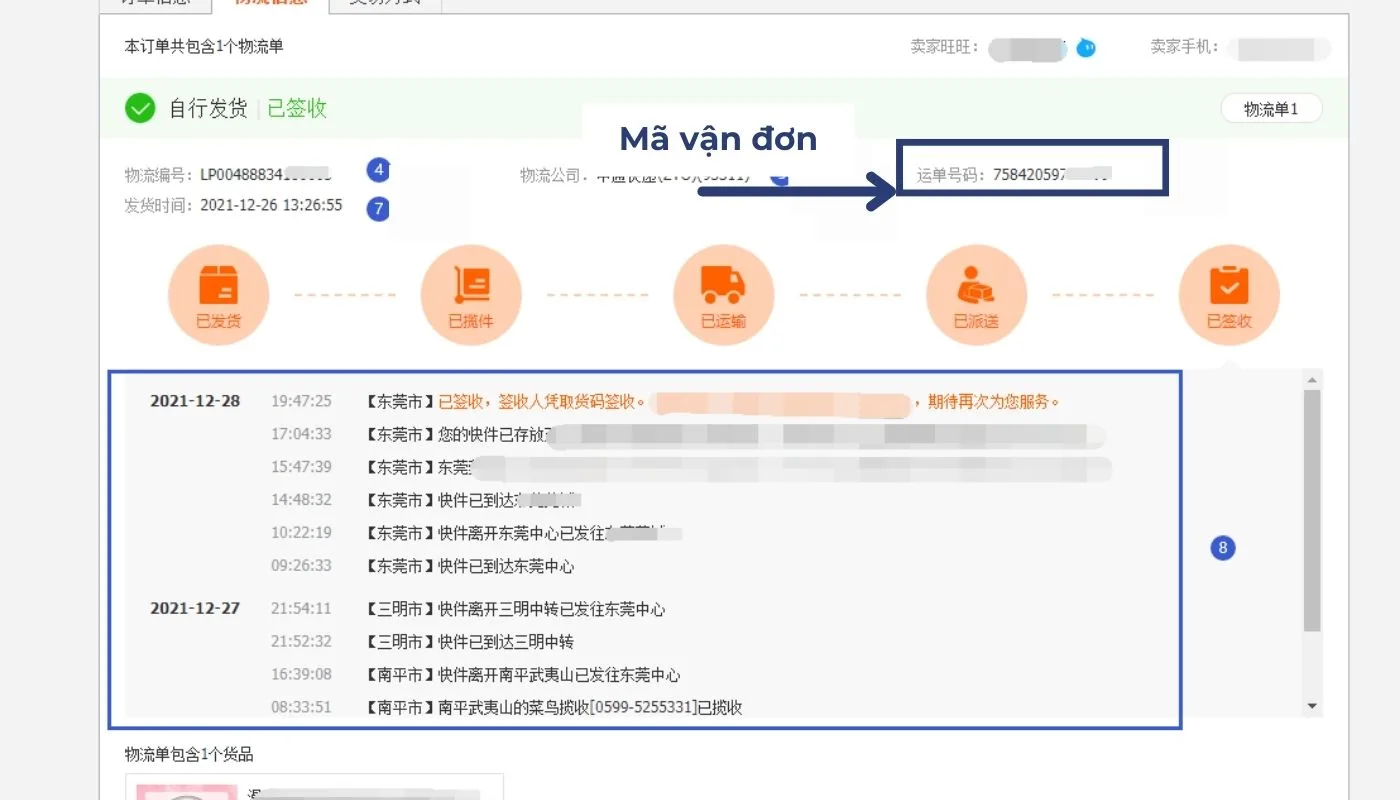Click the 已签收 green status text
The image size is (1400, 800).
297,109
